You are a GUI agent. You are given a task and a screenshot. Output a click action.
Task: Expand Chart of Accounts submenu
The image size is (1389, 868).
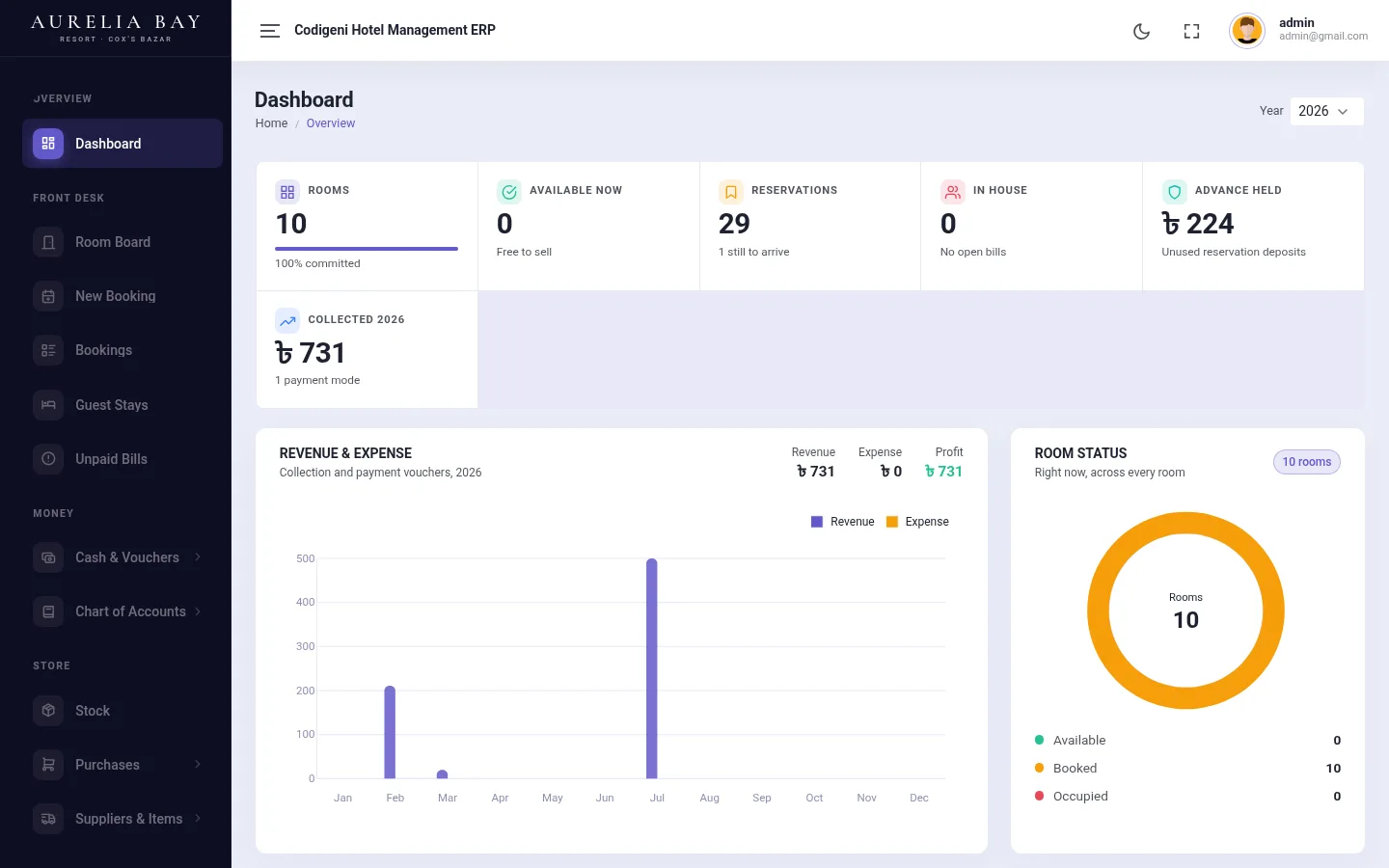[123, 611]
